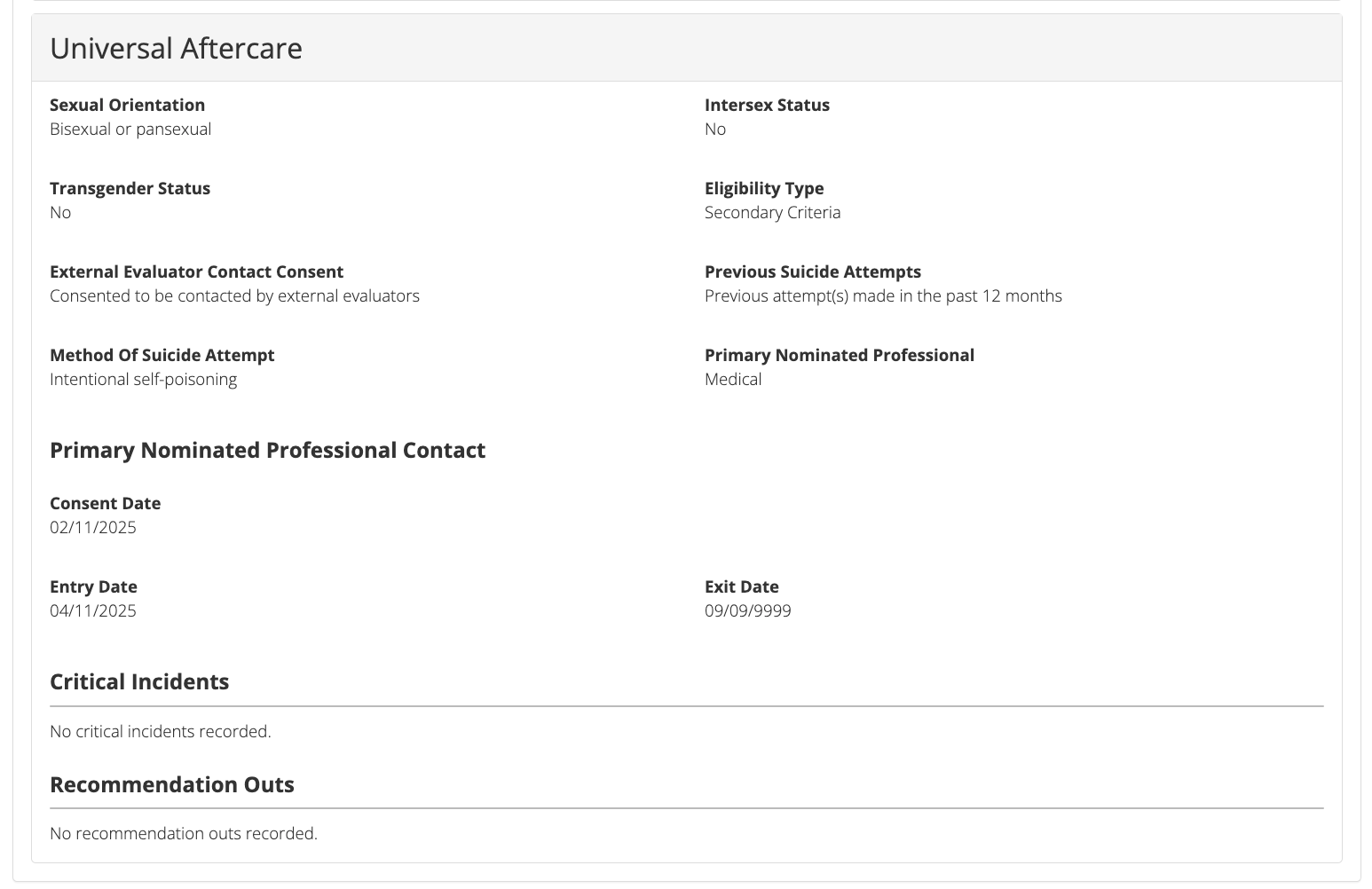Click the Universal Aftercare section header
Screen dimensions: 1372x889
coord(176,48)
